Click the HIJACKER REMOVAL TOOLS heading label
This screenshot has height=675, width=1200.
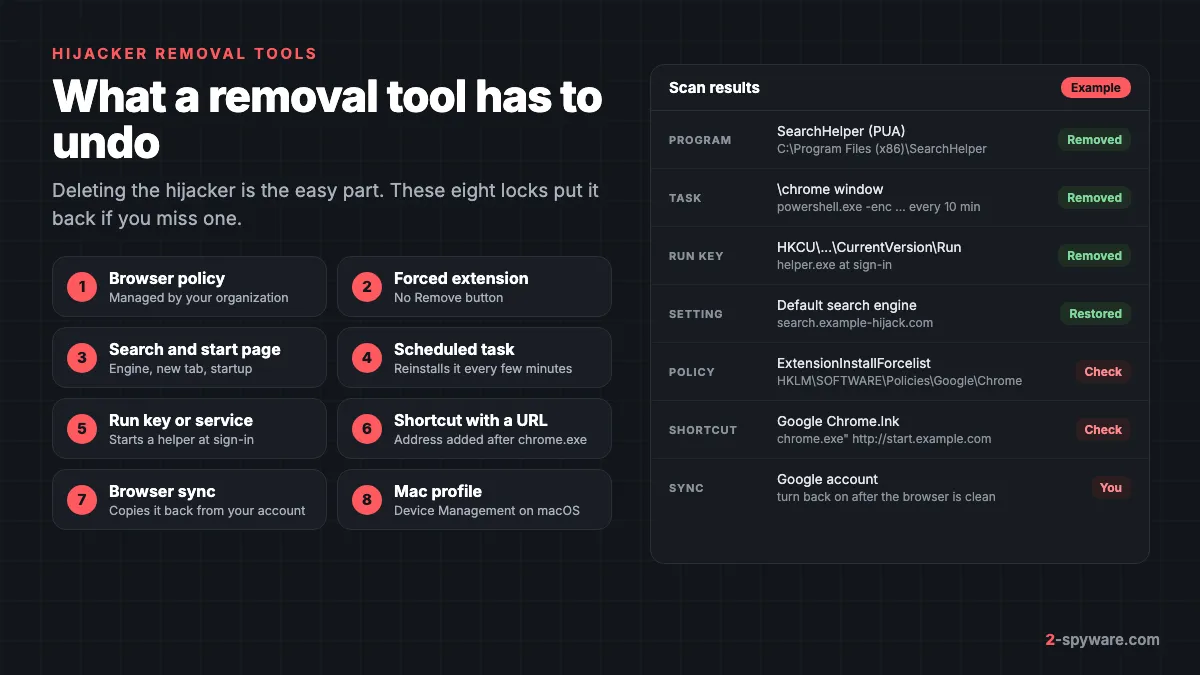tap(184, 53)
